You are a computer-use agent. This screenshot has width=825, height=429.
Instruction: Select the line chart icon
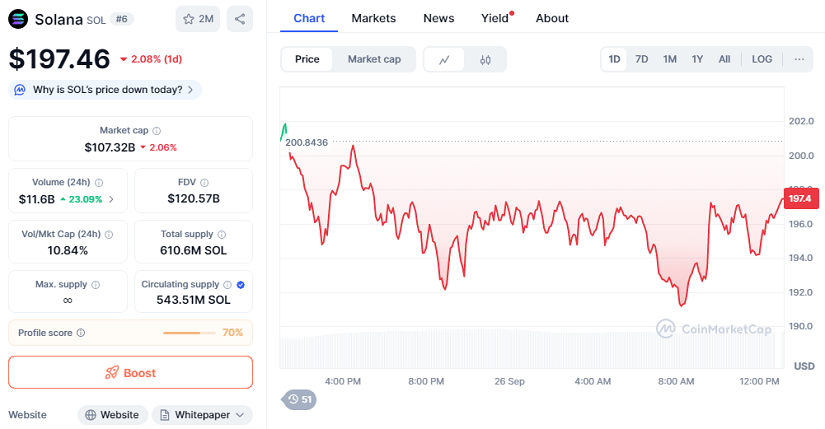coord(444,59)
